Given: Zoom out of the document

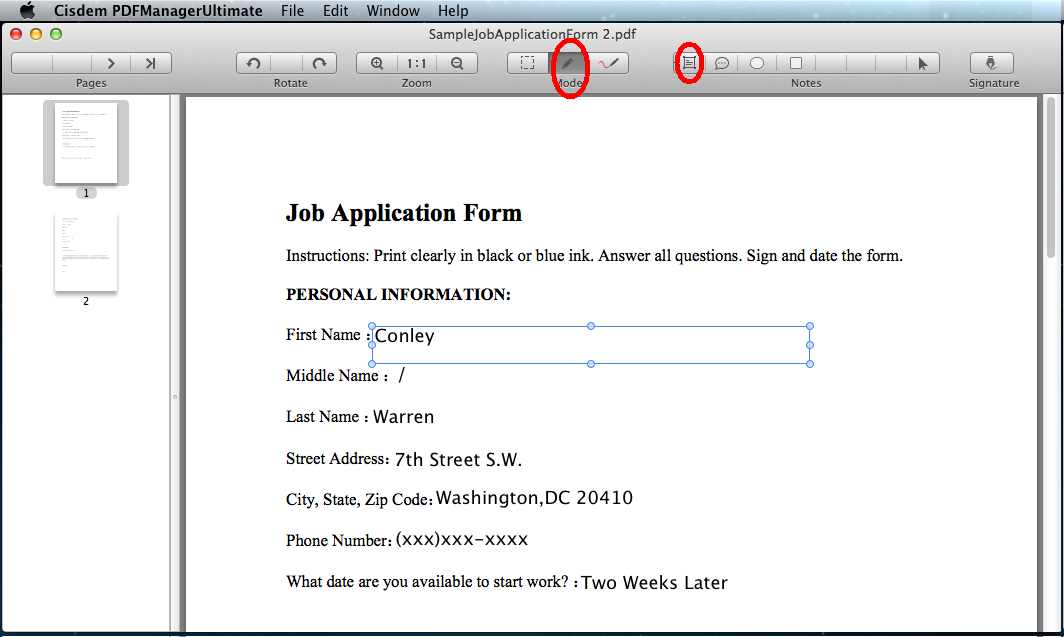Looking at the screenshot, I should [457, 63].
